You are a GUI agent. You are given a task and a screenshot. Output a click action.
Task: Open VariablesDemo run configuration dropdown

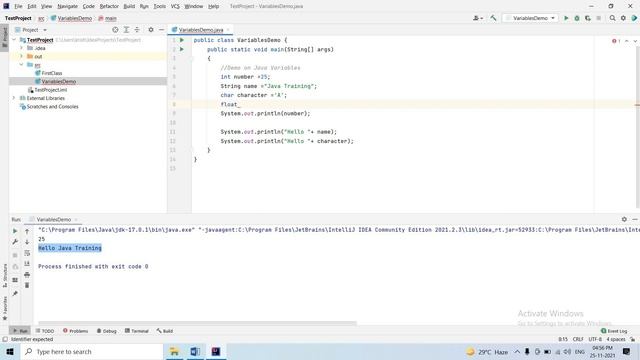tap(530, 18)
